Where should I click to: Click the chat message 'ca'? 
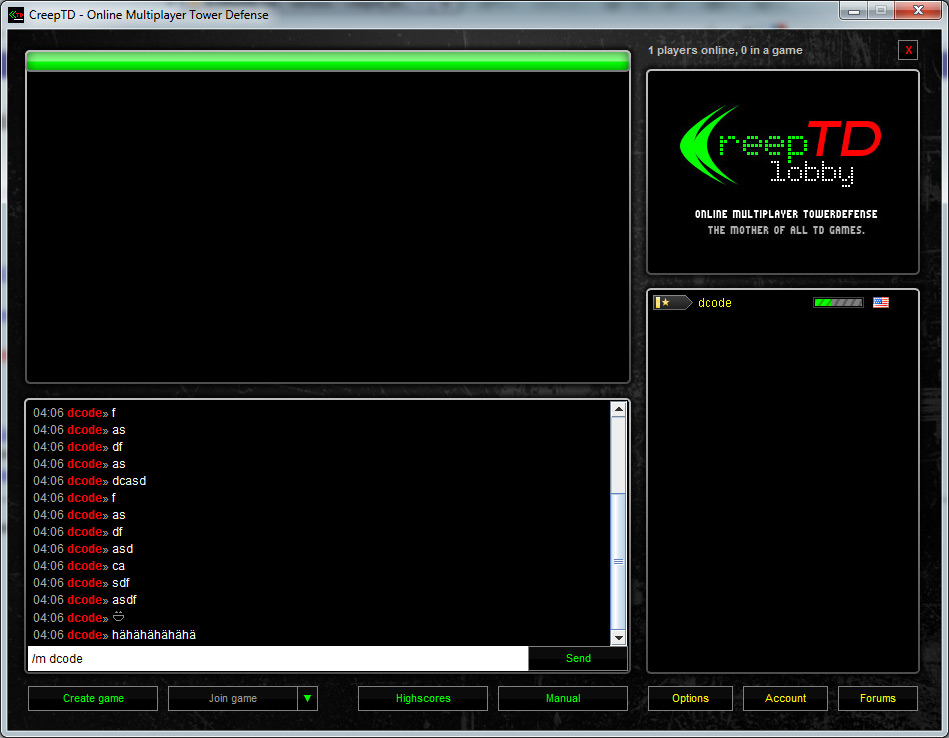pyautogui.click(x=119, y=565)
